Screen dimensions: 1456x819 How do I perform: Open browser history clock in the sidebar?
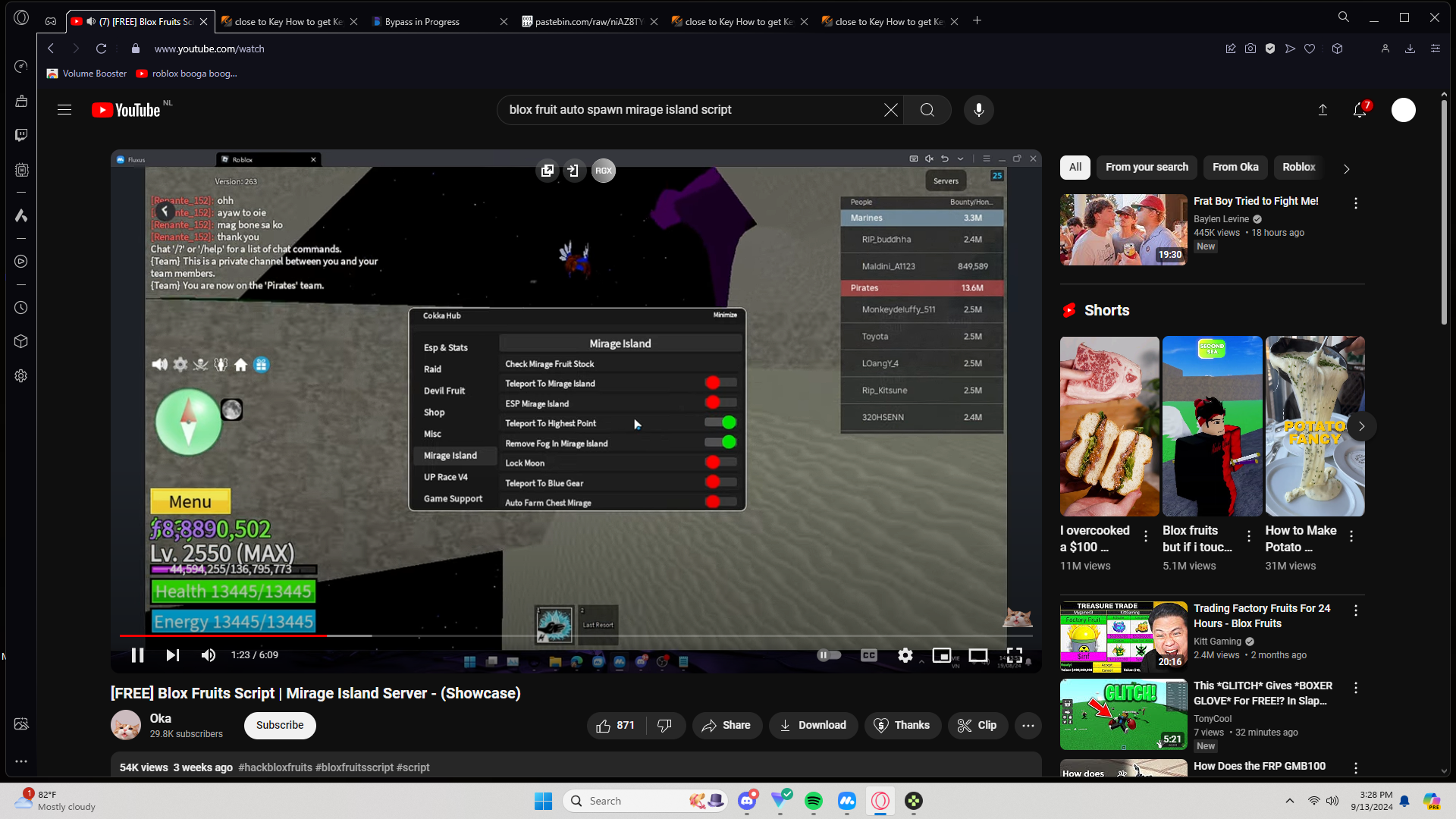tap(21, 308)
